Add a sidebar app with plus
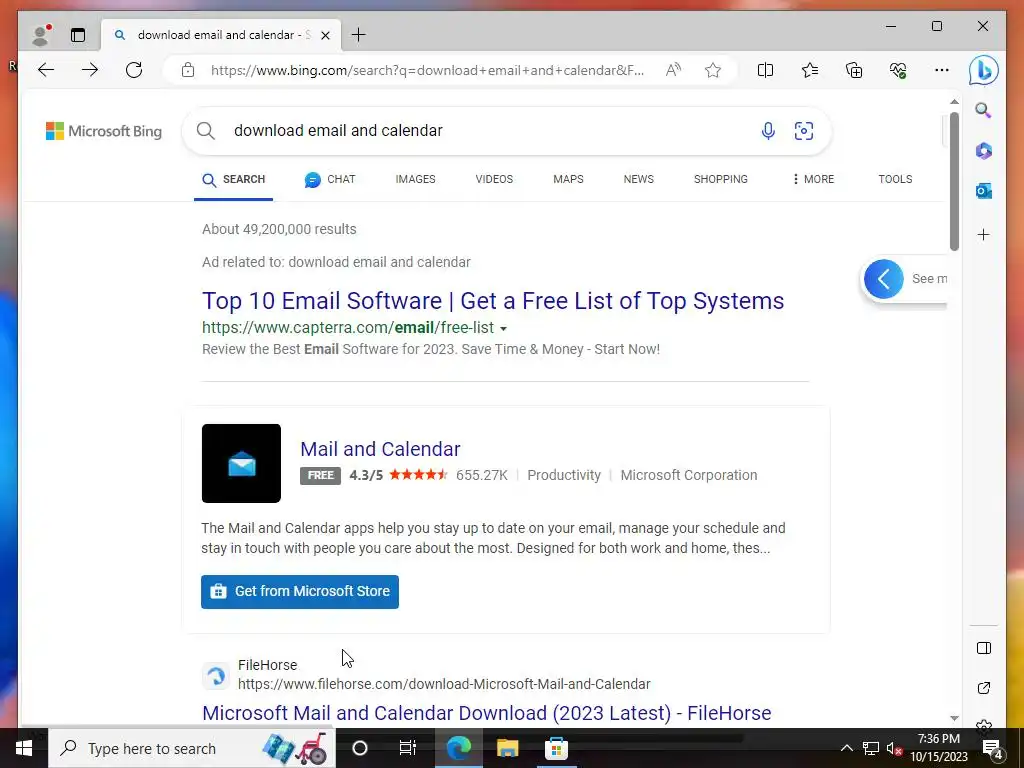The width and height of the screenshot is (1024, 768). click(x=984, y=234)
